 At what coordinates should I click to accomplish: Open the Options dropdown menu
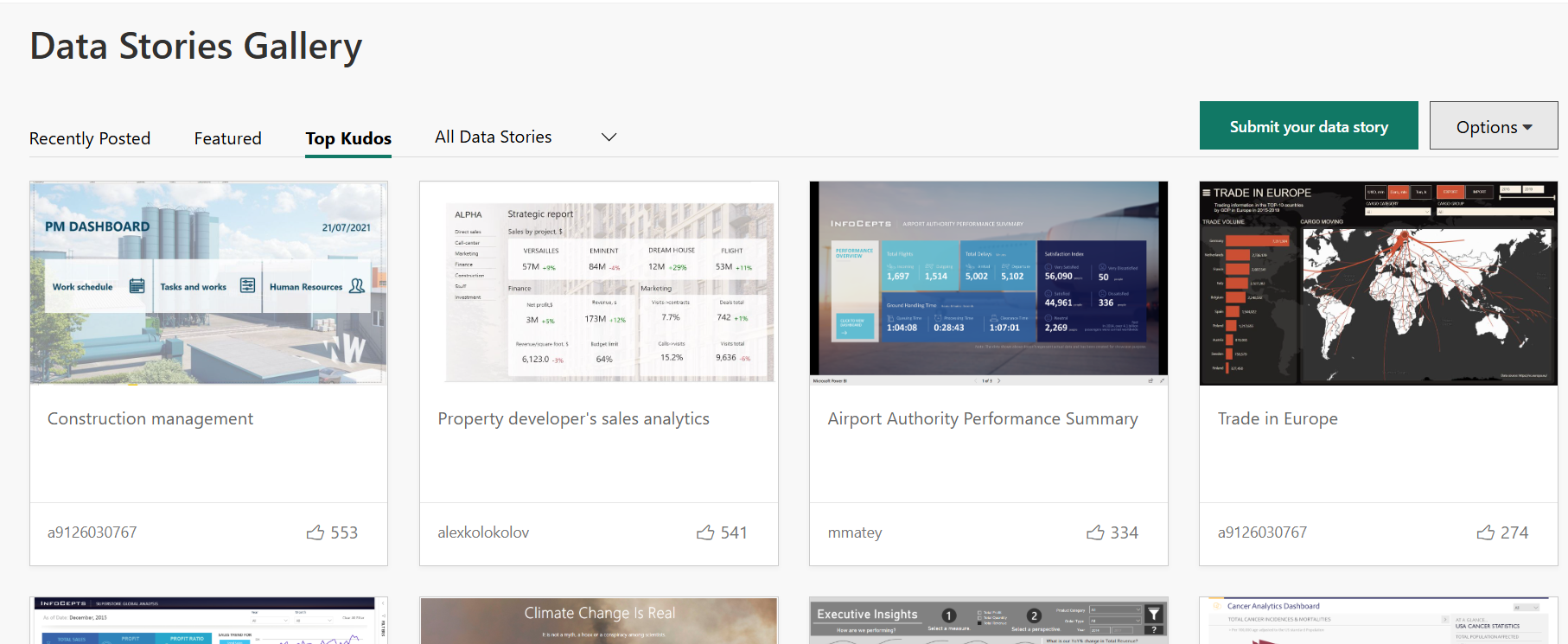coord(1494,126)
